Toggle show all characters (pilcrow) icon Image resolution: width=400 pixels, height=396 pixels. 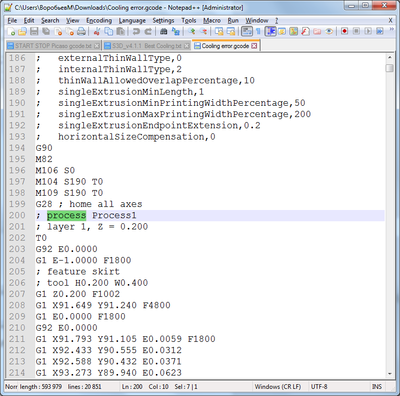tap(258, 32)
